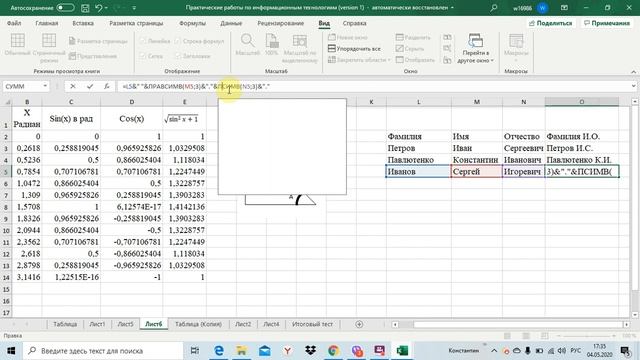Open Quick Access Toolbar customize dropdown

(134, 8)
